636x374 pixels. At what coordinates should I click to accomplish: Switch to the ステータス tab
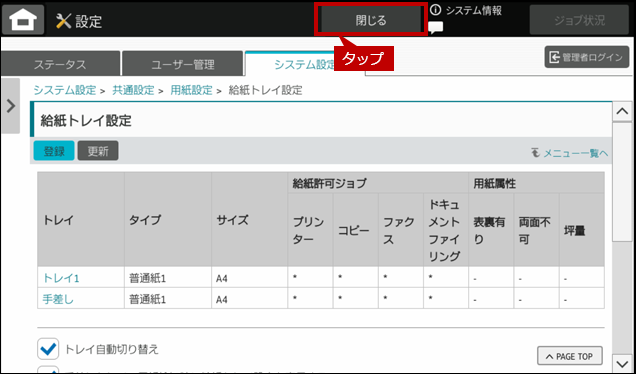[x=60, y=64]
